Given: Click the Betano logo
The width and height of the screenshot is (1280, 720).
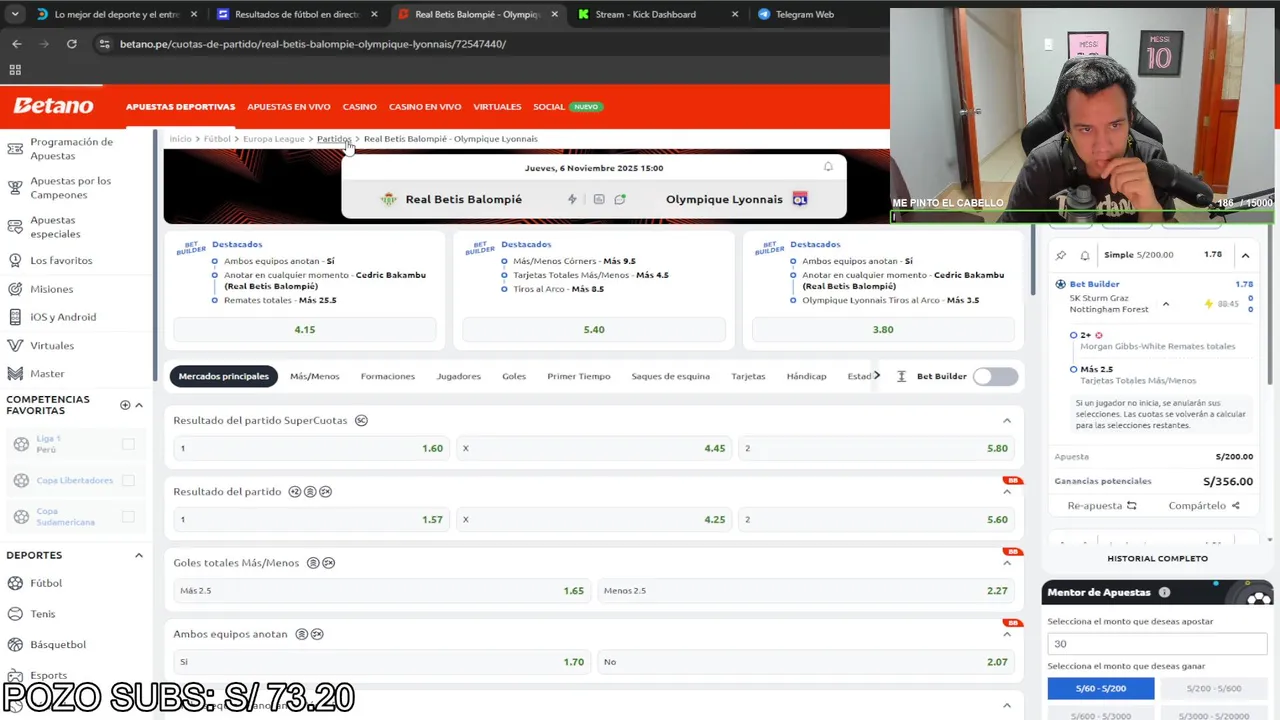Looking at the screenshot, I should [x=53, y=106].
